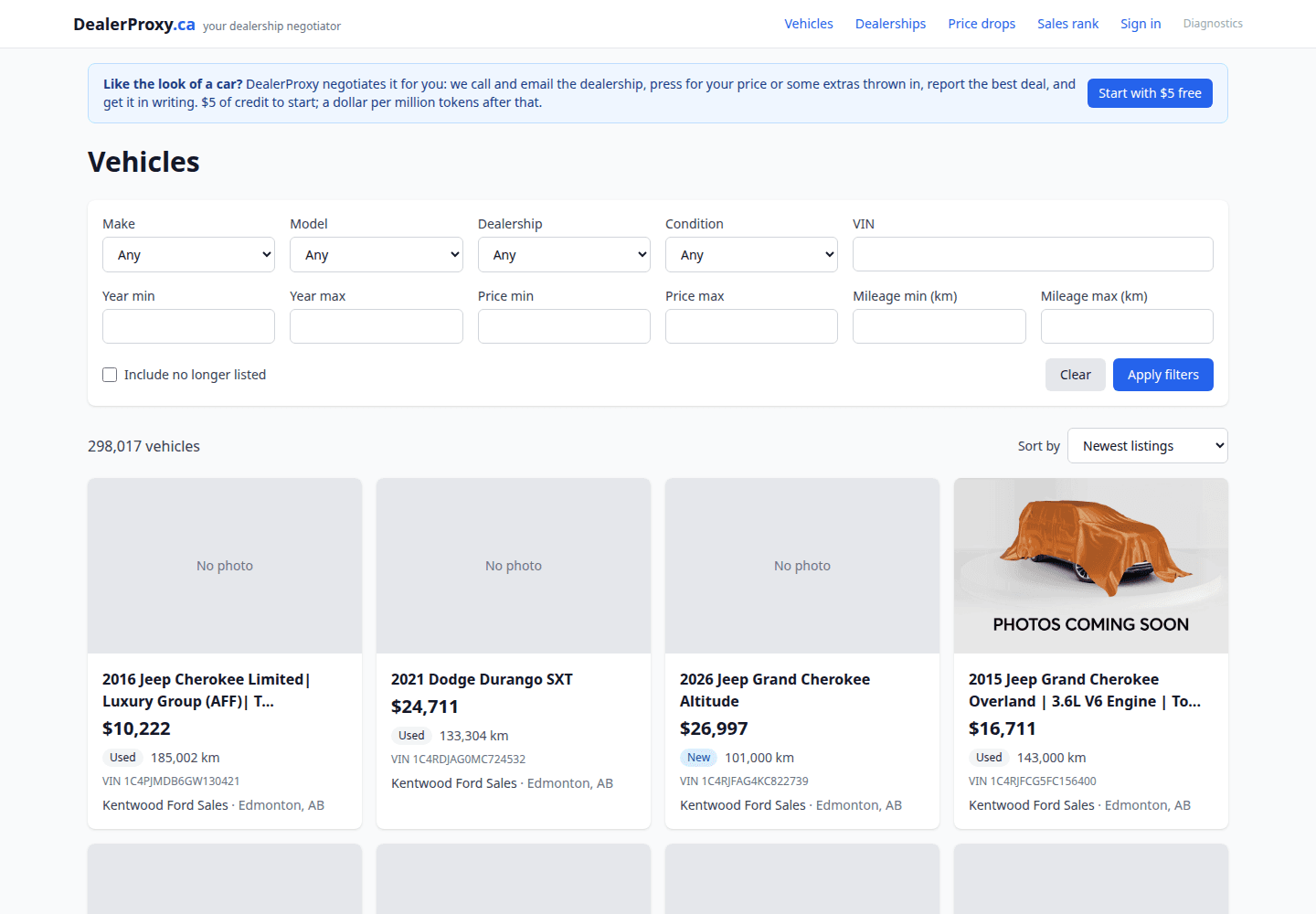
Task: Click the 2021 Dodge Durango No photo thumbnail
Action: pyautogui.click(x=514, y=566)
